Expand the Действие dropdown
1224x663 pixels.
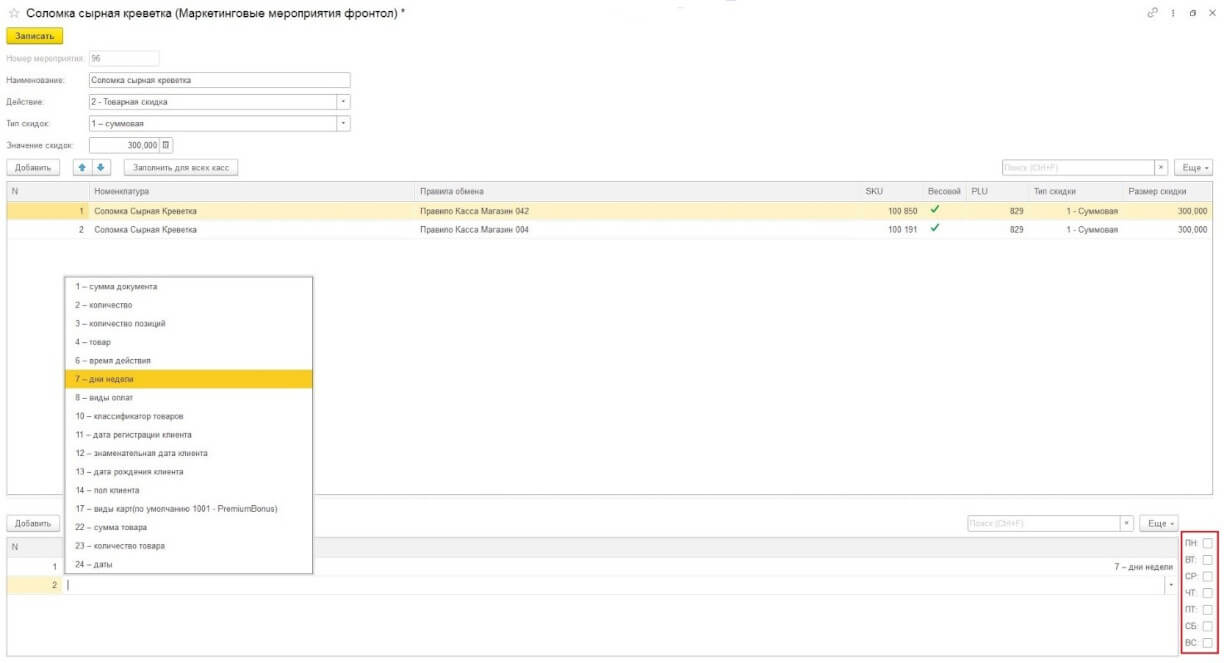coord(344,101)
